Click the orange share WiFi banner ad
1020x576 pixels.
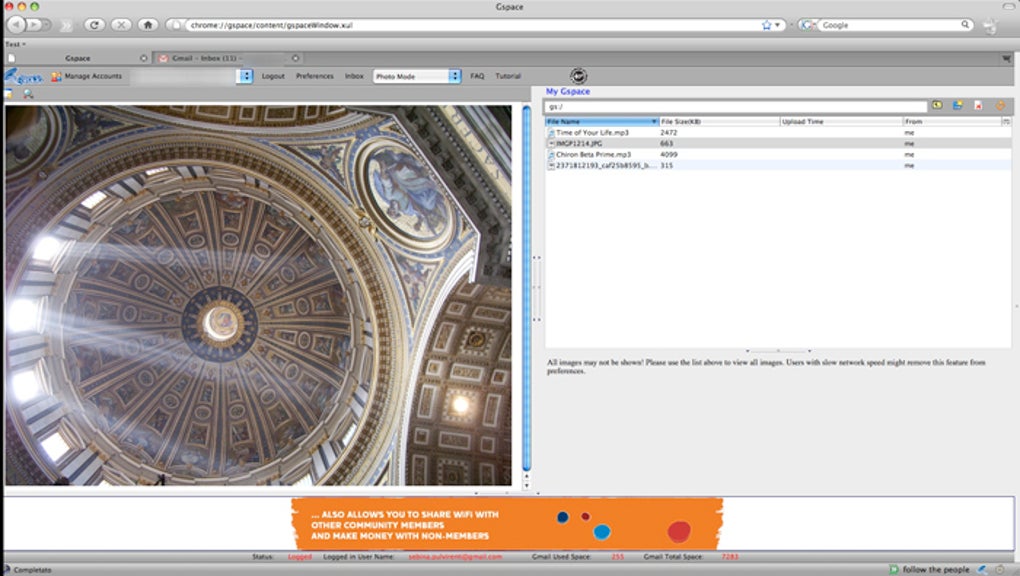[507, 524]
